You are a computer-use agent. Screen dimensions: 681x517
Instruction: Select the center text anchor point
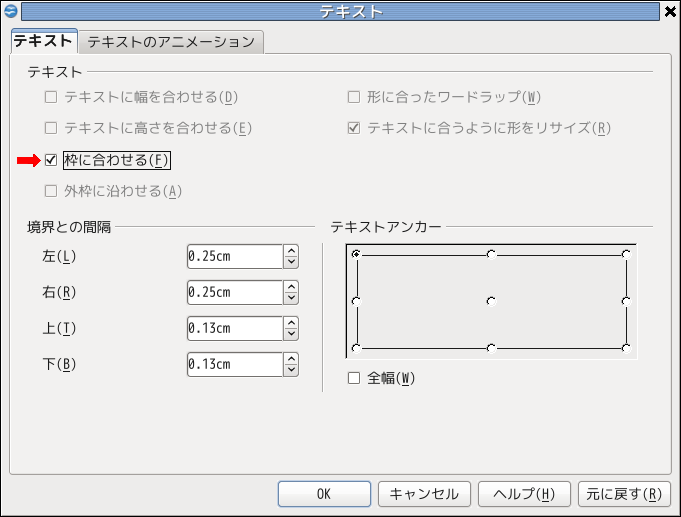click(x=491, y=300)
